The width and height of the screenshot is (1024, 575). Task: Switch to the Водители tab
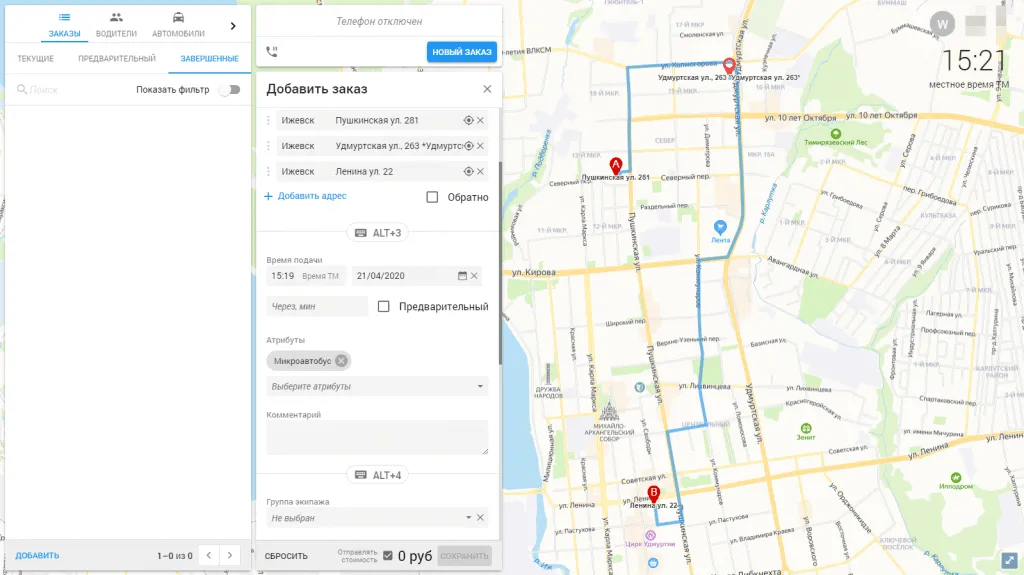point(116,25)
